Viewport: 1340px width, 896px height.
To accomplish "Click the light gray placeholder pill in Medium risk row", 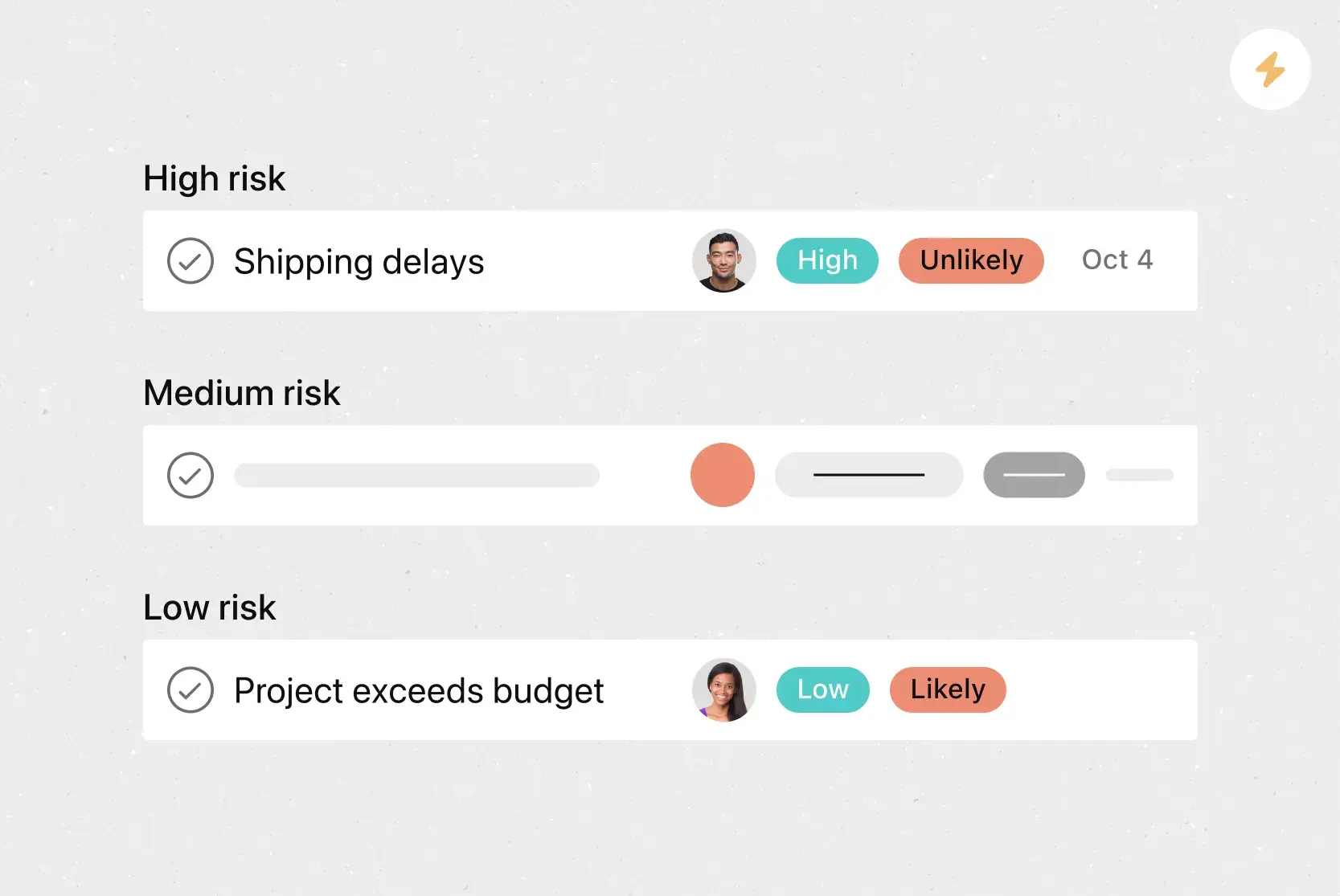I will pos(868,475).
